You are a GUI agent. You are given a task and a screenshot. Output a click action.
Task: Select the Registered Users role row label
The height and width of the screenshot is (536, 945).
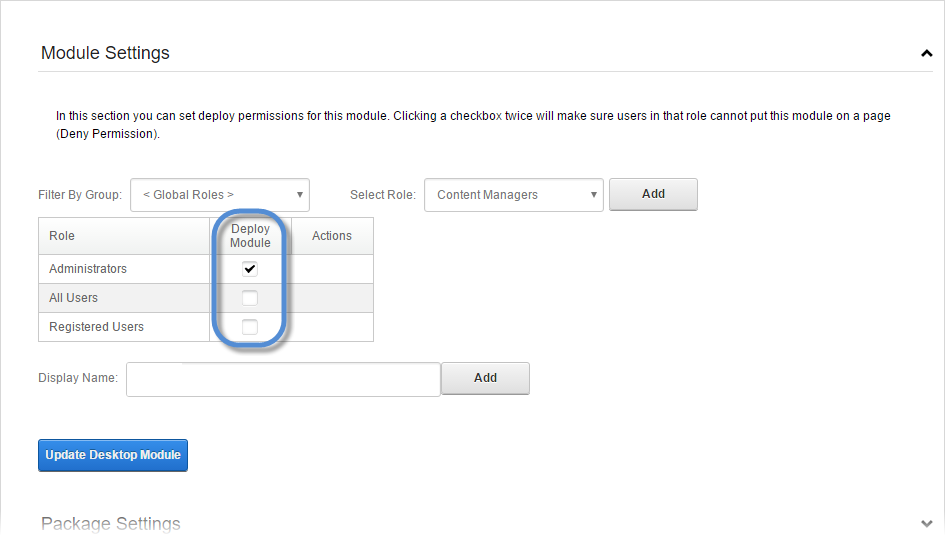tap(96, 327)
